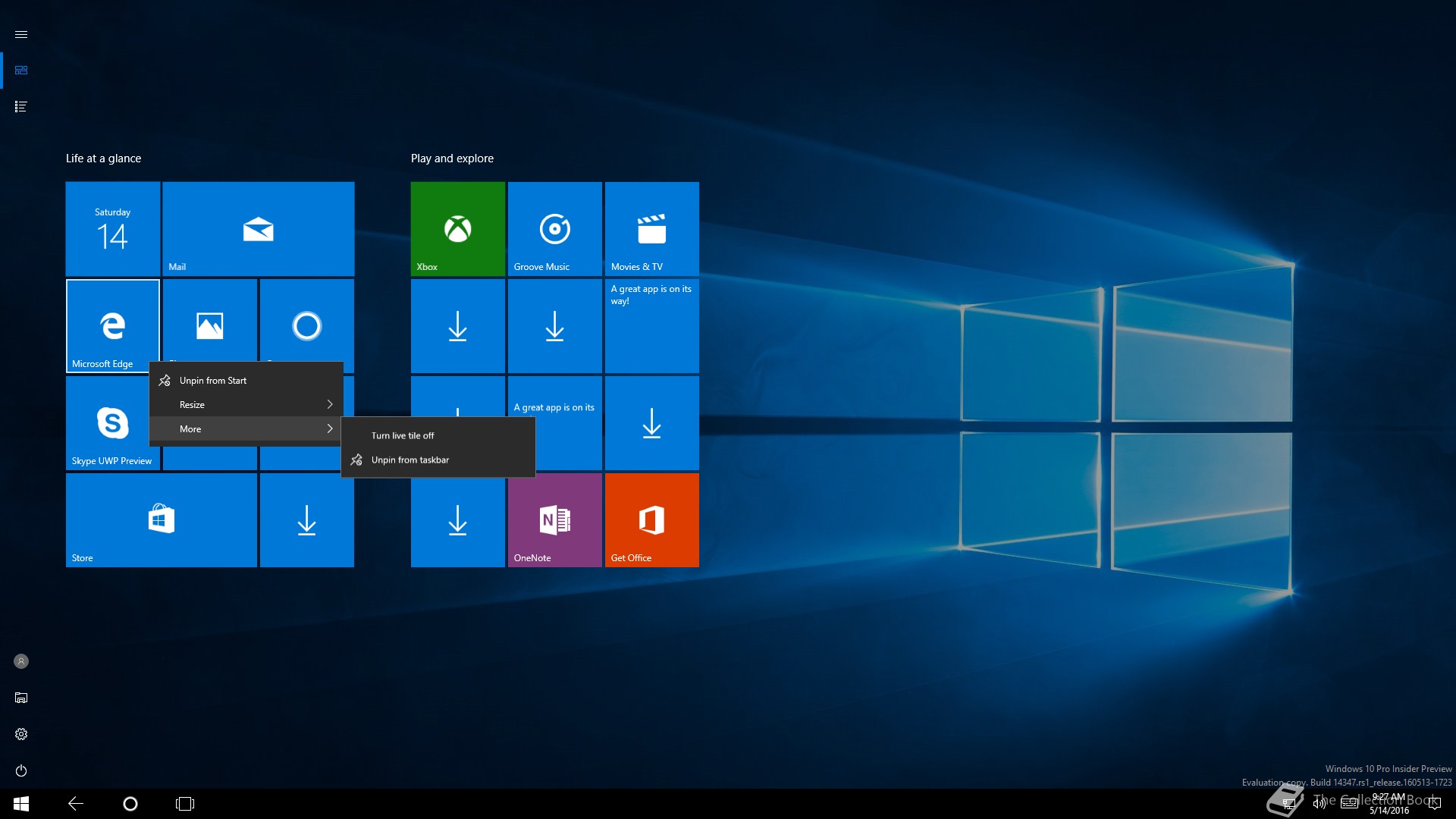Open the volume icon in system tray
This screenshot has width=1456, height=819.
(x=1319, y=804)
